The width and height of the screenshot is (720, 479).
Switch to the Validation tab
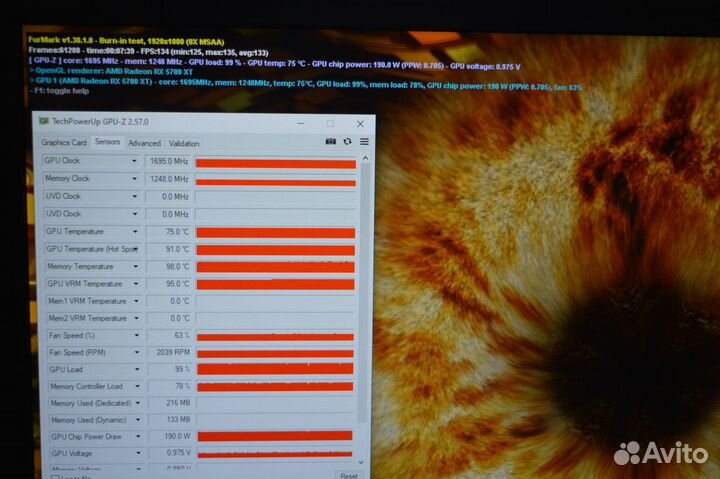click(x=184, y=143)
